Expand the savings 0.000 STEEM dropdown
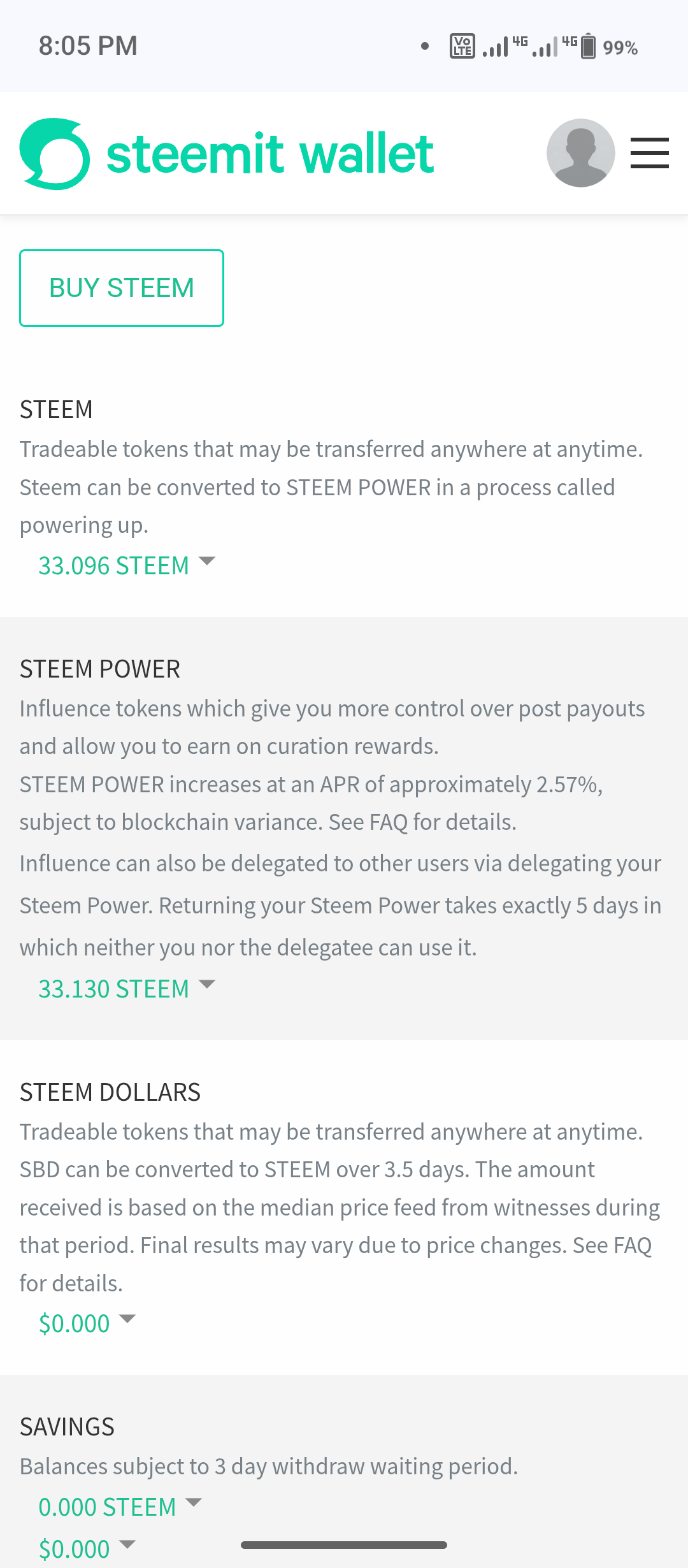The image size is (688, 1568). point(107,1507)
